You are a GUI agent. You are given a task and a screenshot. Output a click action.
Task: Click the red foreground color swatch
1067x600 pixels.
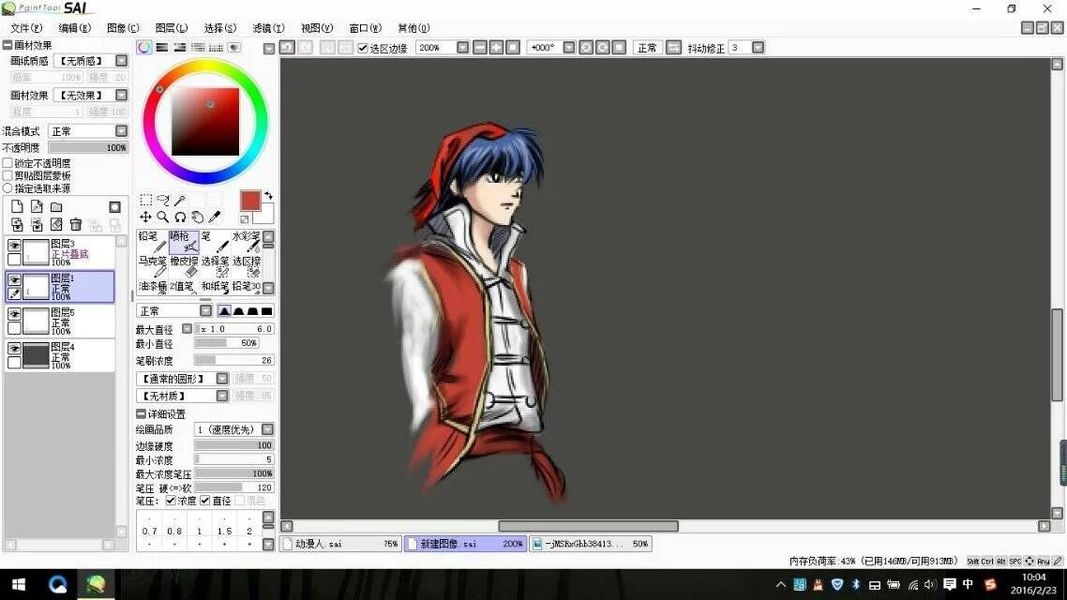pyautogui.click(x=250, y=201)
